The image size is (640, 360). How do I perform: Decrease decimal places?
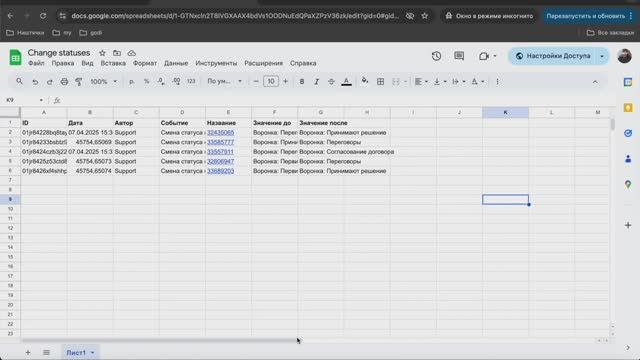click(161, 82)
